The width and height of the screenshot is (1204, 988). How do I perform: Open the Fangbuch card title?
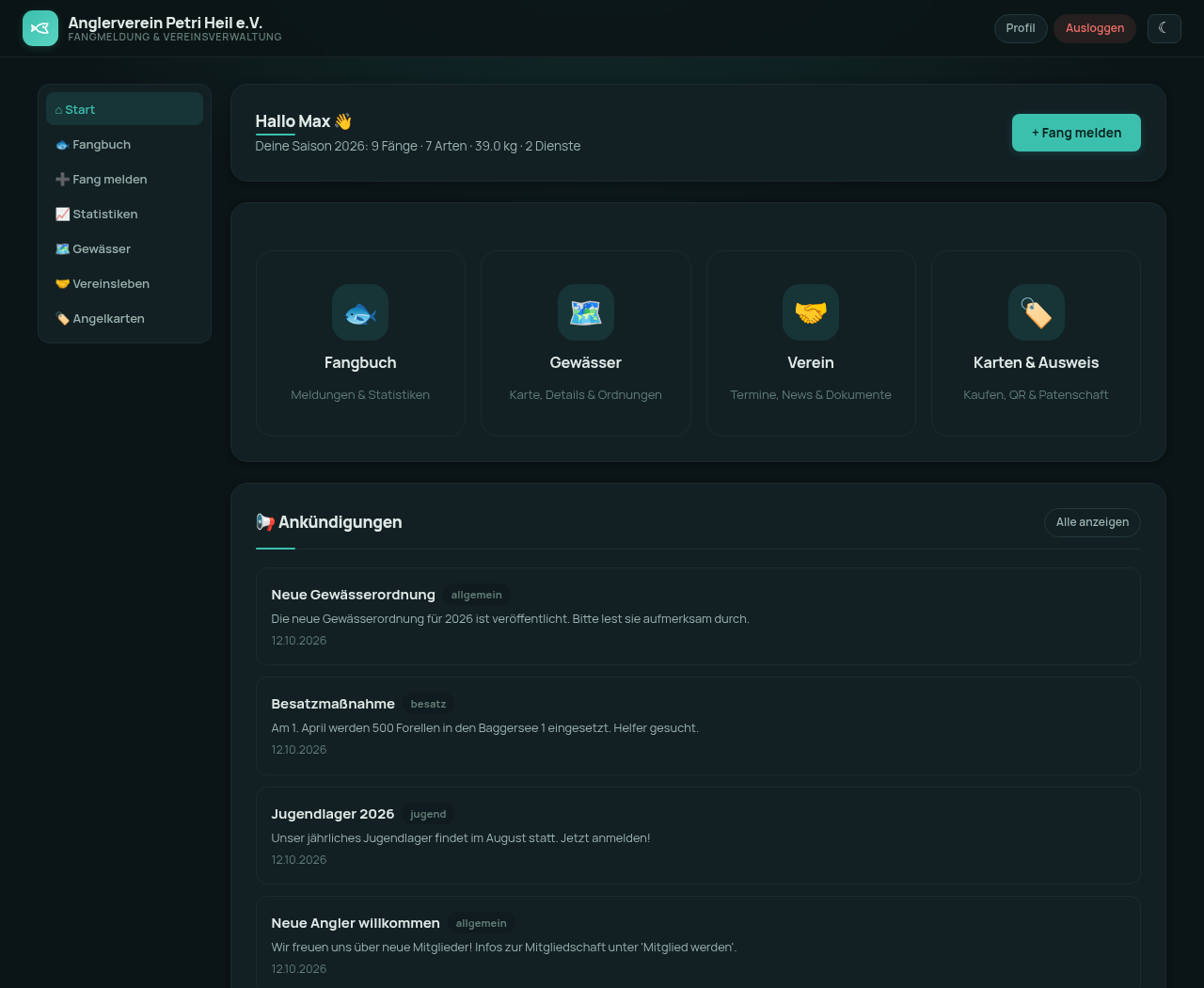(360, 362)
